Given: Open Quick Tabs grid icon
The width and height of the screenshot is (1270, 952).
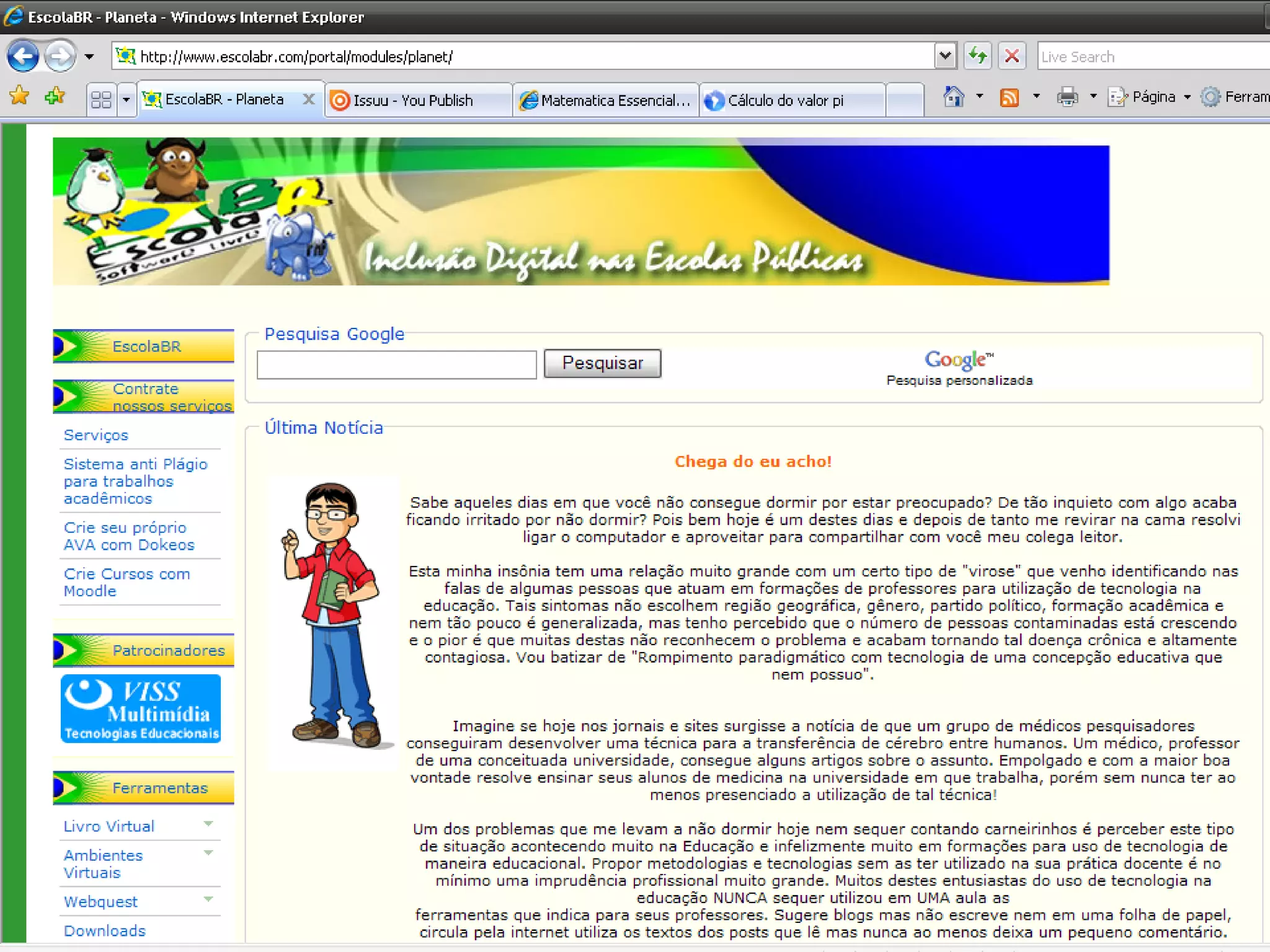Looking at the screenshot, I should click(101, 99).
